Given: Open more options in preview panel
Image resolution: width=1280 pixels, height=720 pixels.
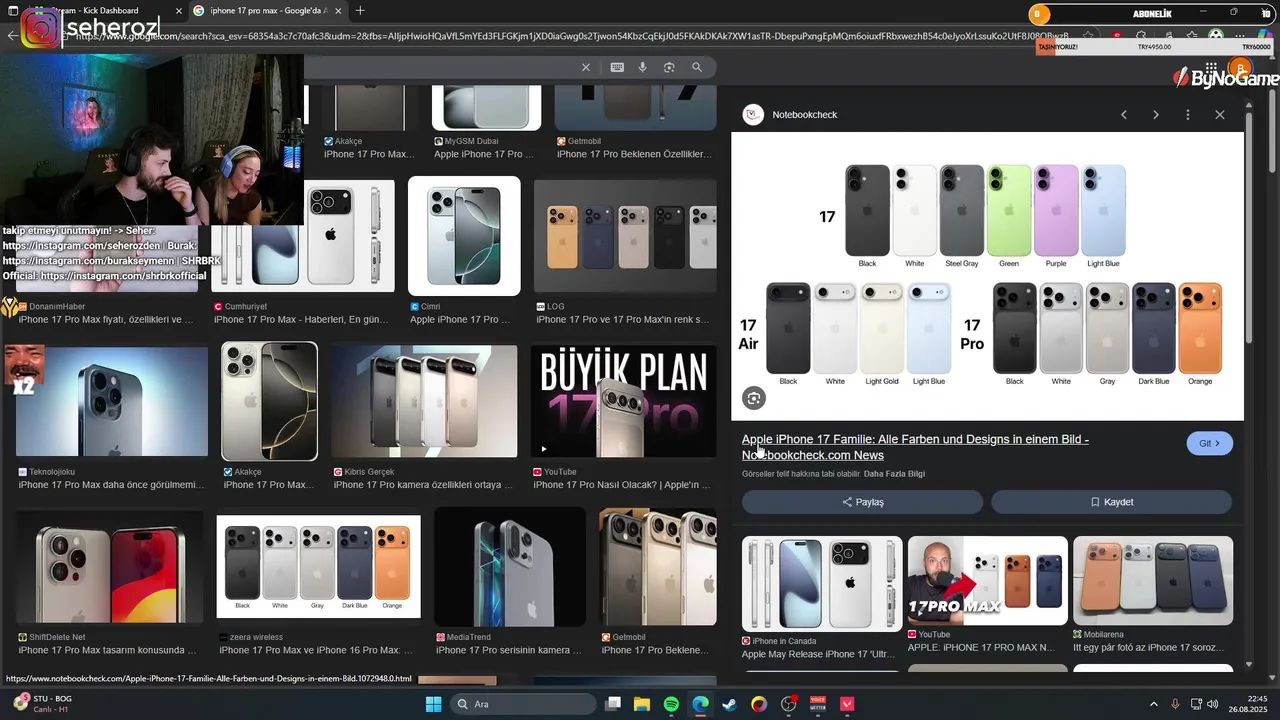Looking at the screenshot, I should 1188,115.
